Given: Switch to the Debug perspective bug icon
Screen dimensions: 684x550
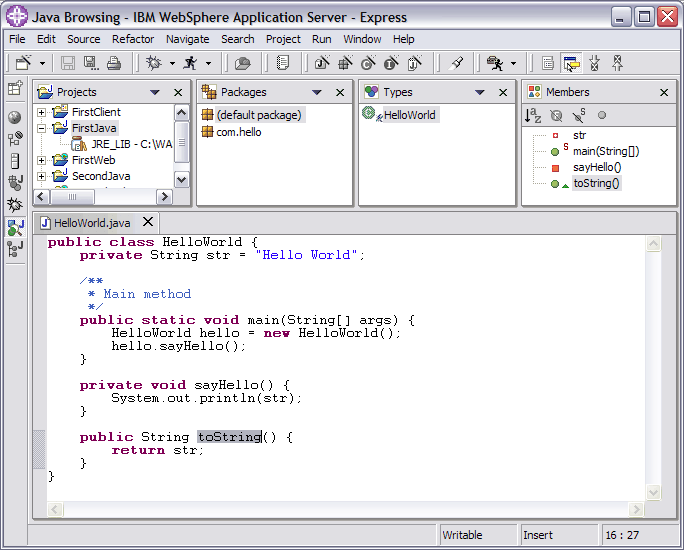Looking at the screenshot, I should tap(15, 205).
